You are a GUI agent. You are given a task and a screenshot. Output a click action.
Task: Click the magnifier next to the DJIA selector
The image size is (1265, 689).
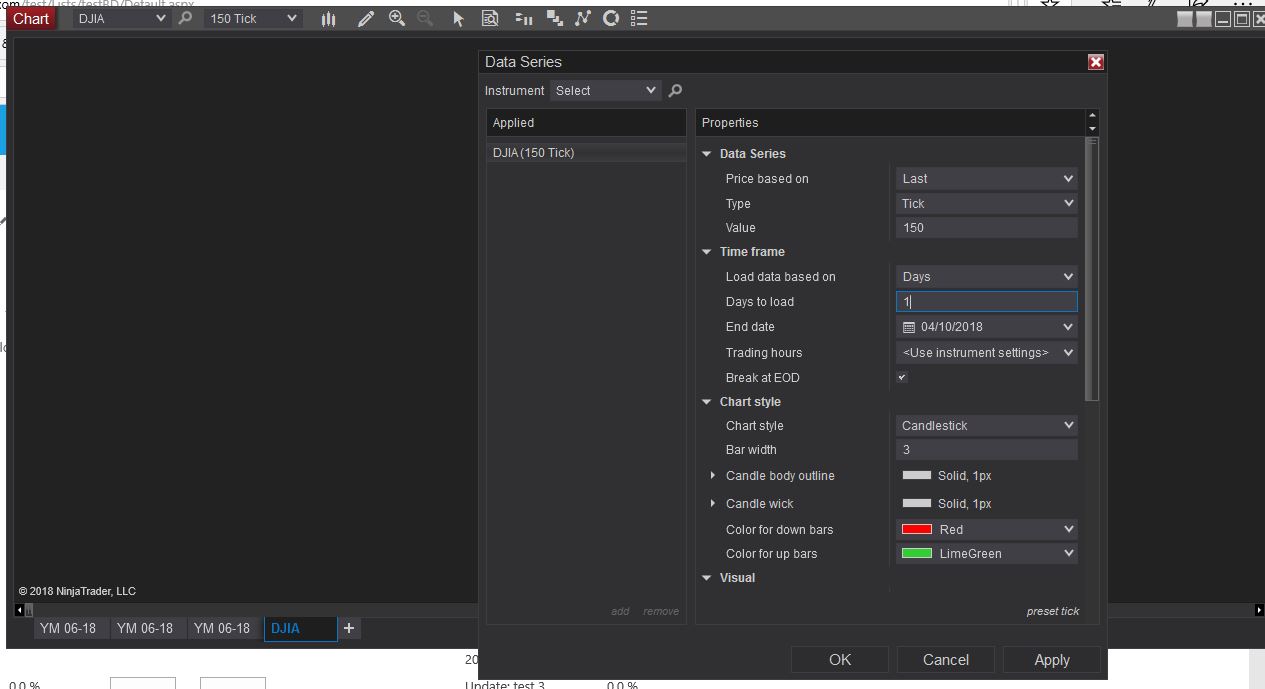coord(185,18)
